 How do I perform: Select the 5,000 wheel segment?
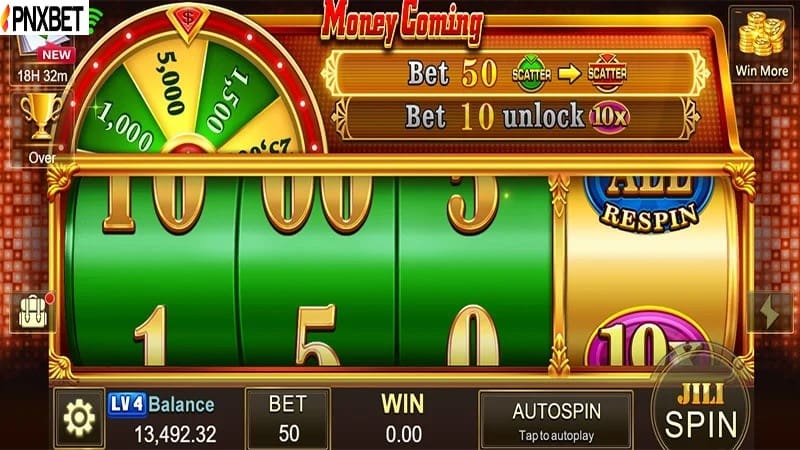click(169, 84)
